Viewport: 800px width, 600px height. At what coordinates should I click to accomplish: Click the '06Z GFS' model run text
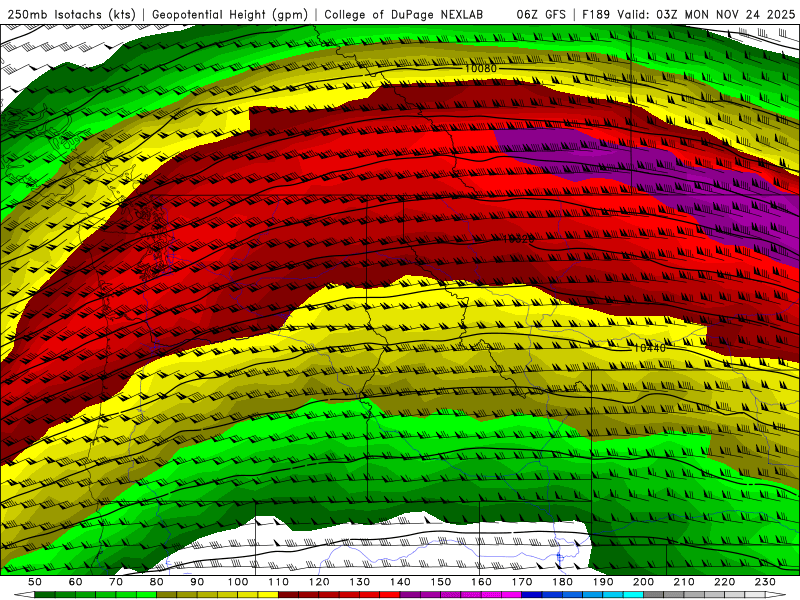click(x=541, y=14)
